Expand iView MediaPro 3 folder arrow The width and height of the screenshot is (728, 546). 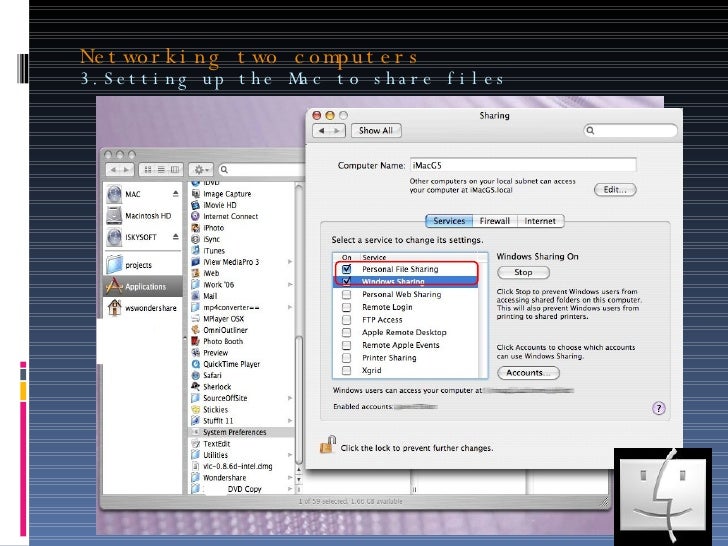click(290, 262)
